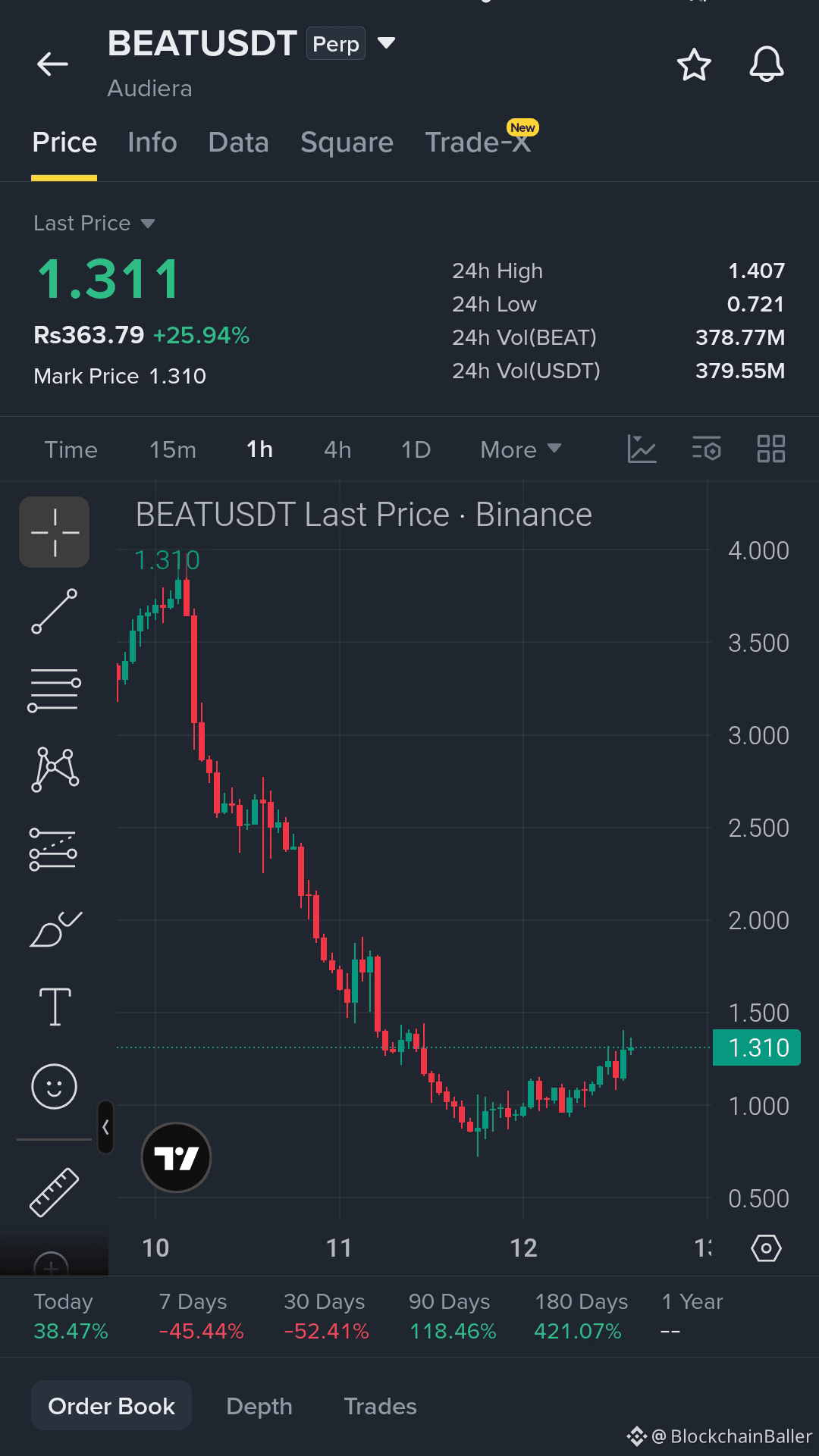Click the date label 11 on time axis

point(339,1248)
